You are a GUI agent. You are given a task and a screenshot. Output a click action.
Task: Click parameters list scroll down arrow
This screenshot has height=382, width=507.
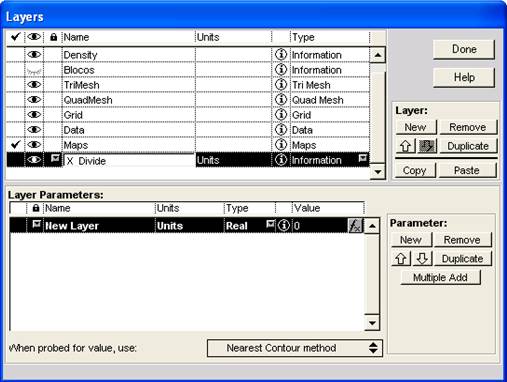pos(372,323)
